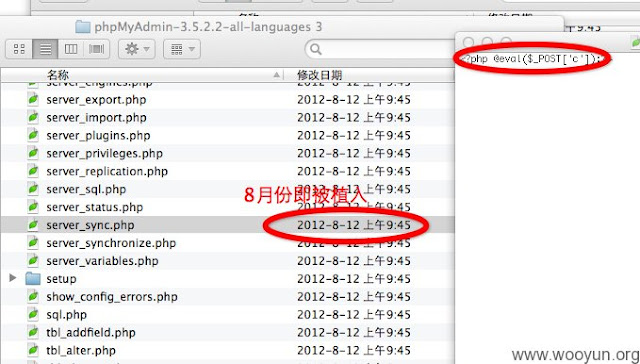Click the phpMyAdmin-3.5.2.2-all-languages 3 window title
The image size is (640, 364).
tap(208, 27)
